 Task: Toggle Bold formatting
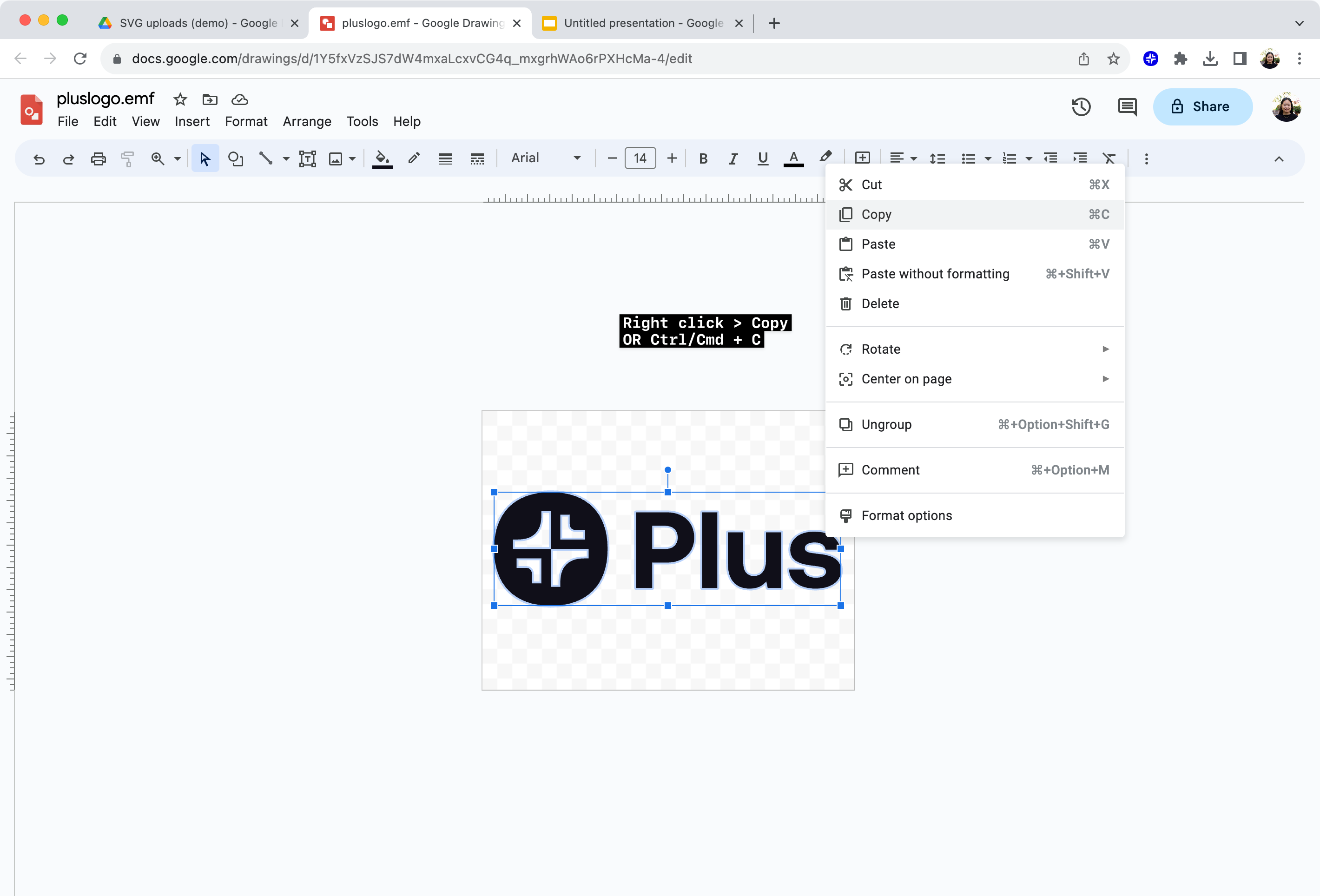click(703, 159)
